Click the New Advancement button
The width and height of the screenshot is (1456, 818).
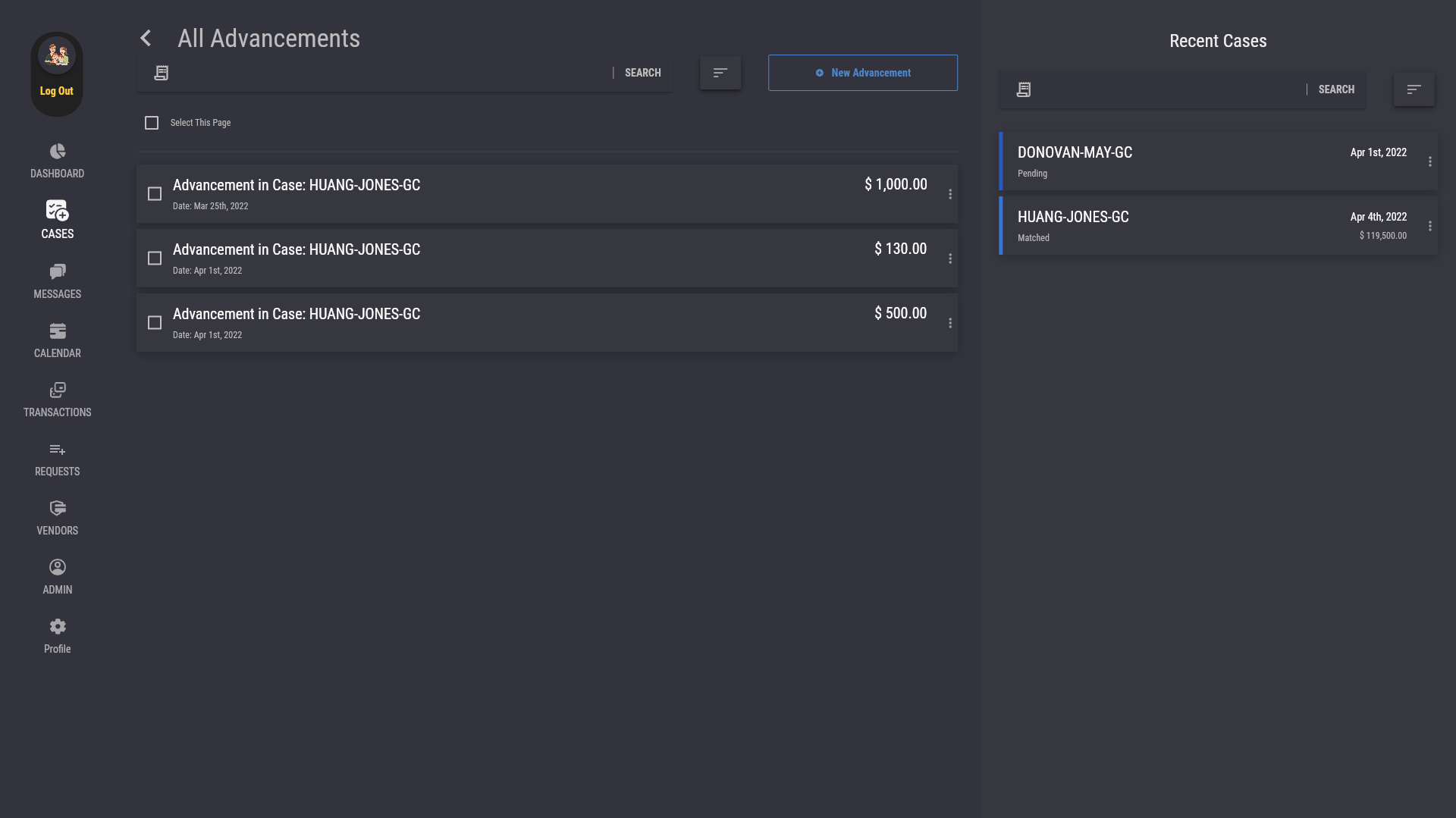[x=862, y=73]
